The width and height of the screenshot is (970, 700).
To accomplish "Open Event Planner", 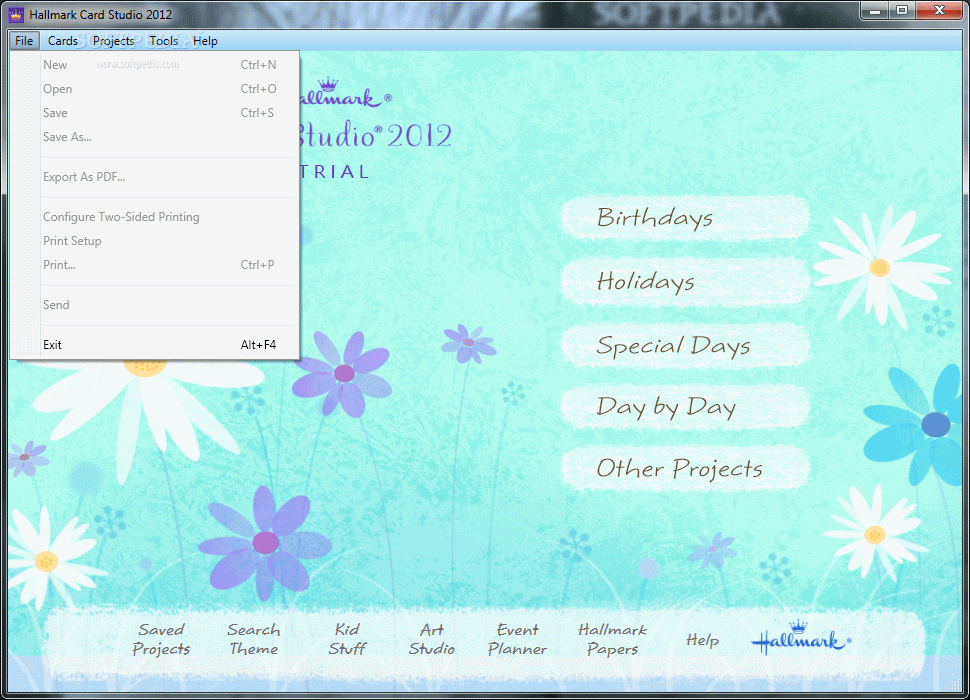I will (517, 639).
